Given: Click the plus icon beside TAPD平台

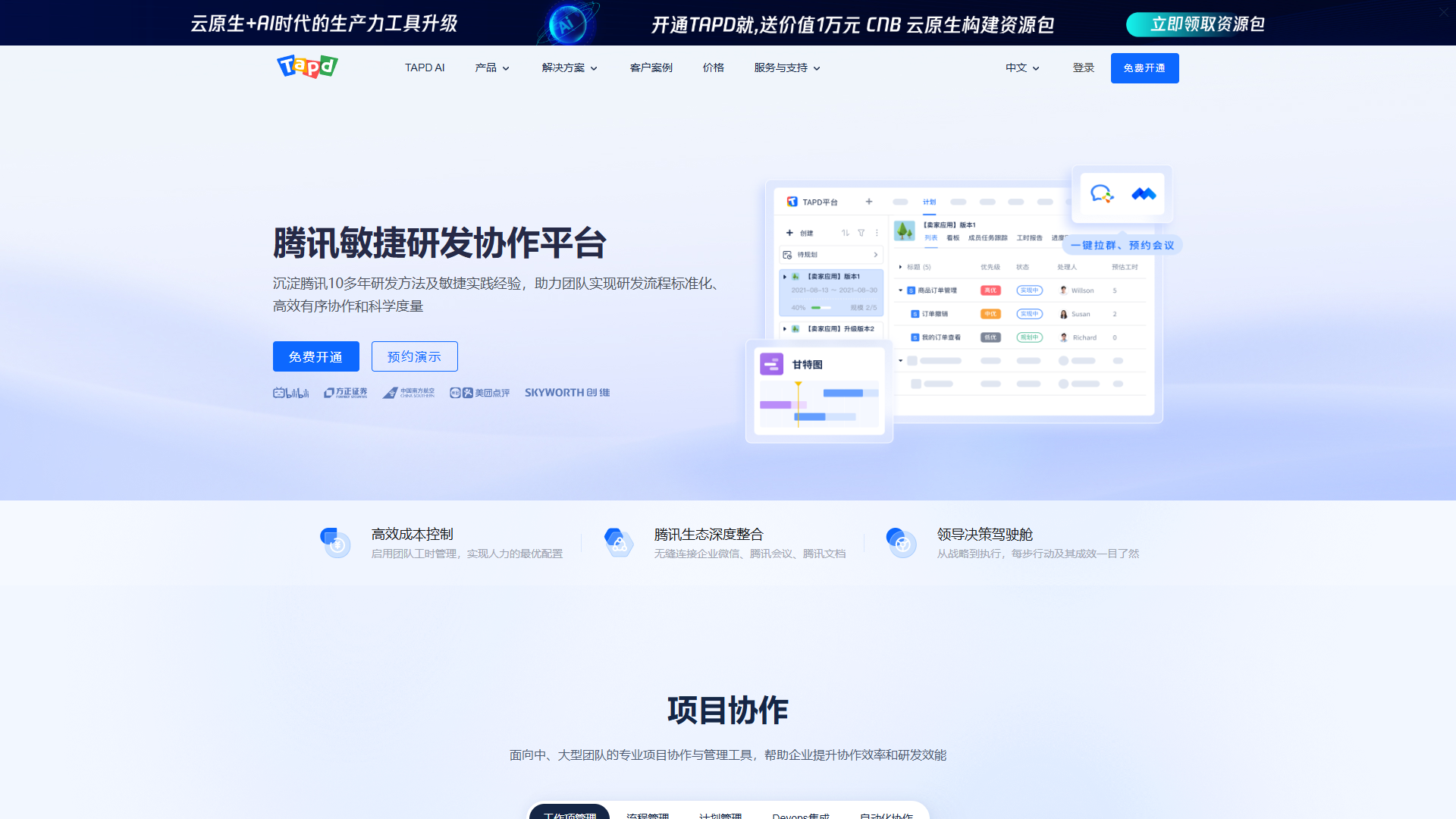Looking at the screenshot, I should 869,202.
